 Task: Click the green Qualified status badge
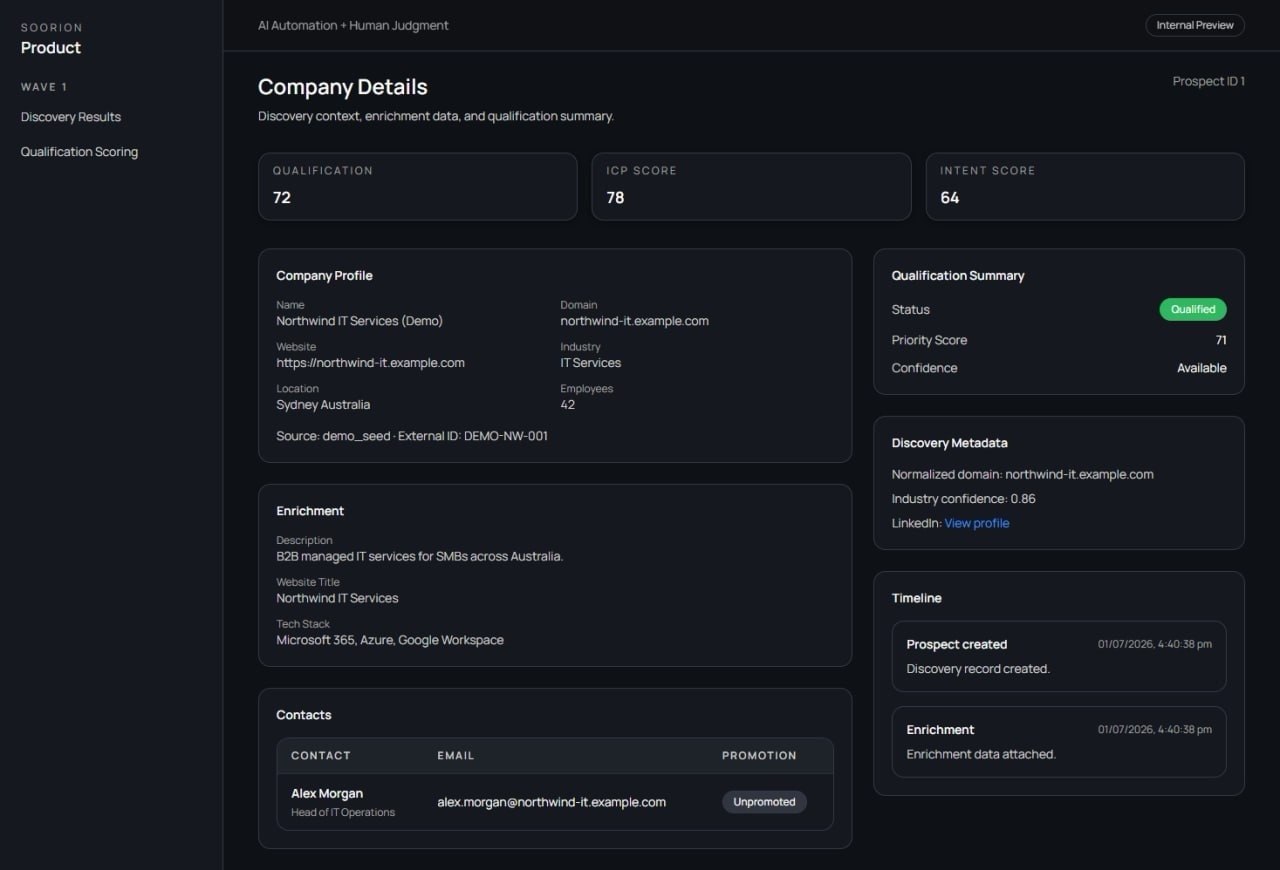pyautogui.click(x=1193, y=309)
